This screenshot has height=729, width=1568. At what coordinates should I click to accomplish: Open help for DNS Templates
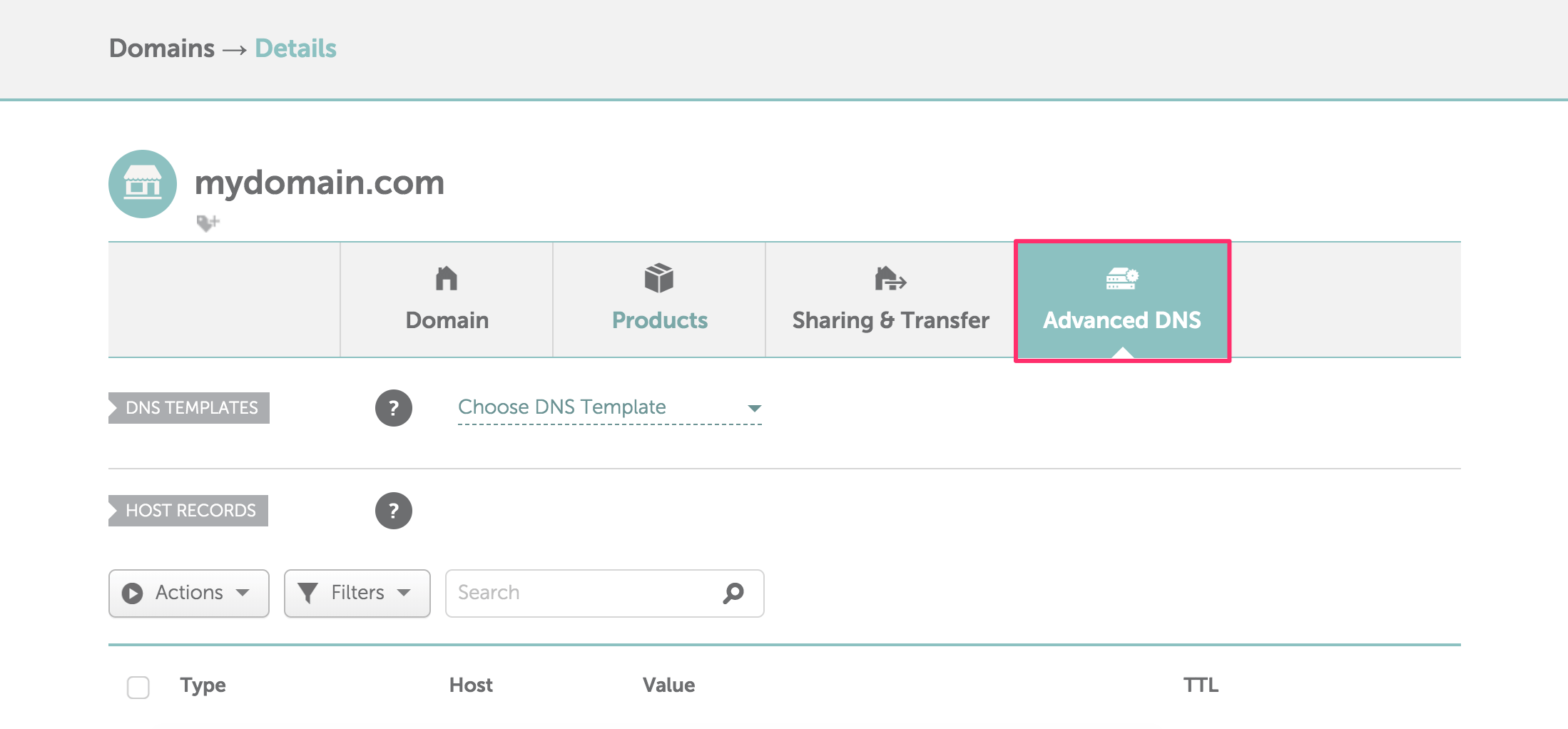(394, 408)
